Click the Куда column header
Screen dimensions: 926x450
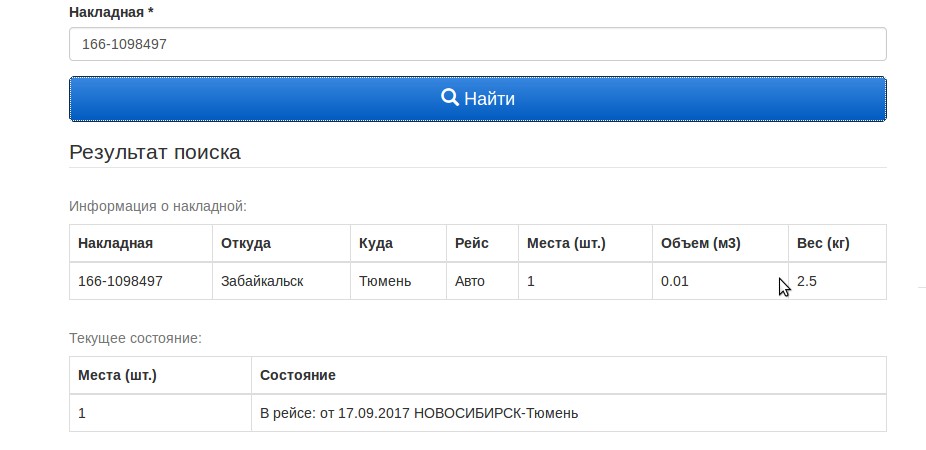point(376,243)
